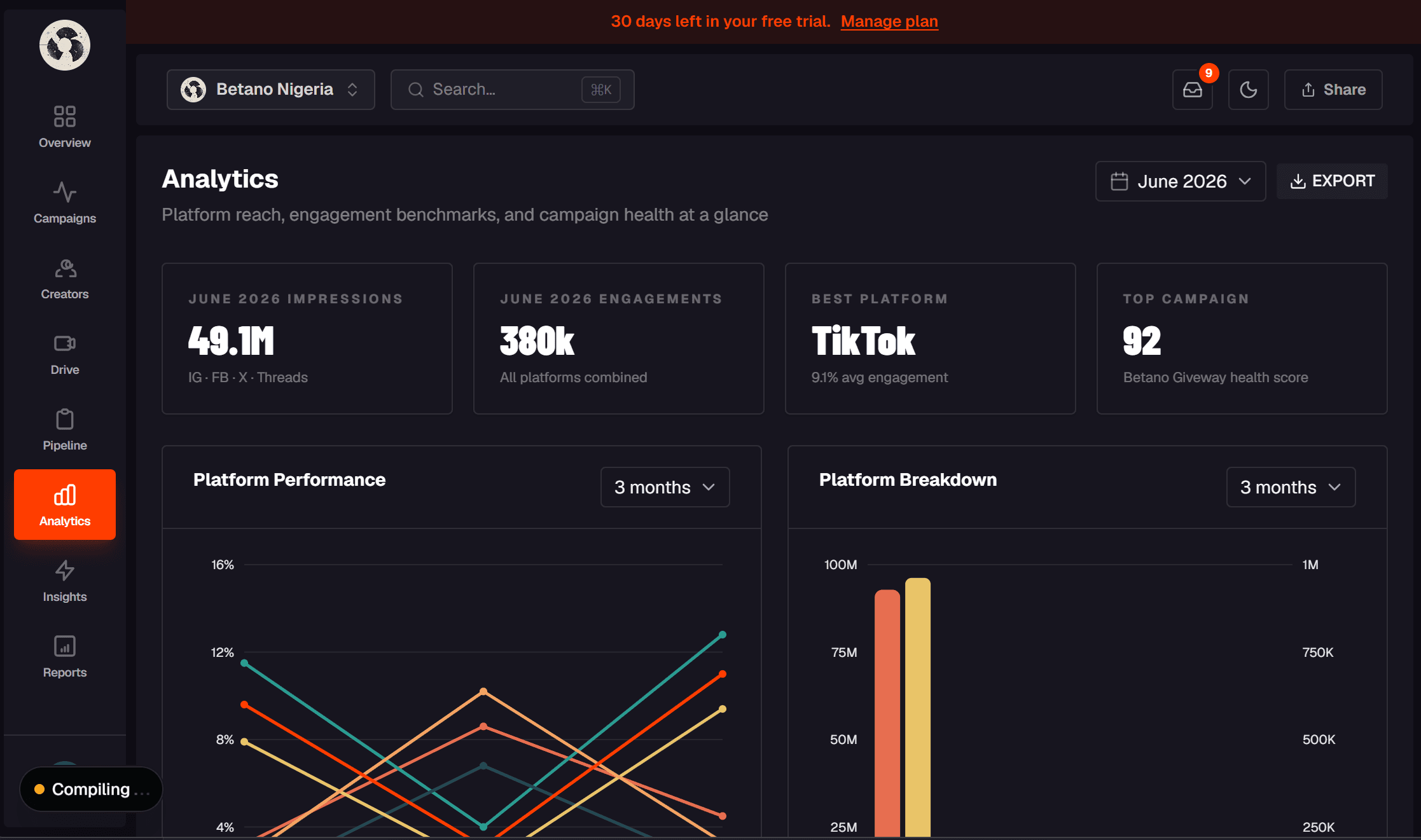This screenshot has width=1421, height=840.
Task: Click the globe logo in the sidebar
Action: tap(65, 45)
